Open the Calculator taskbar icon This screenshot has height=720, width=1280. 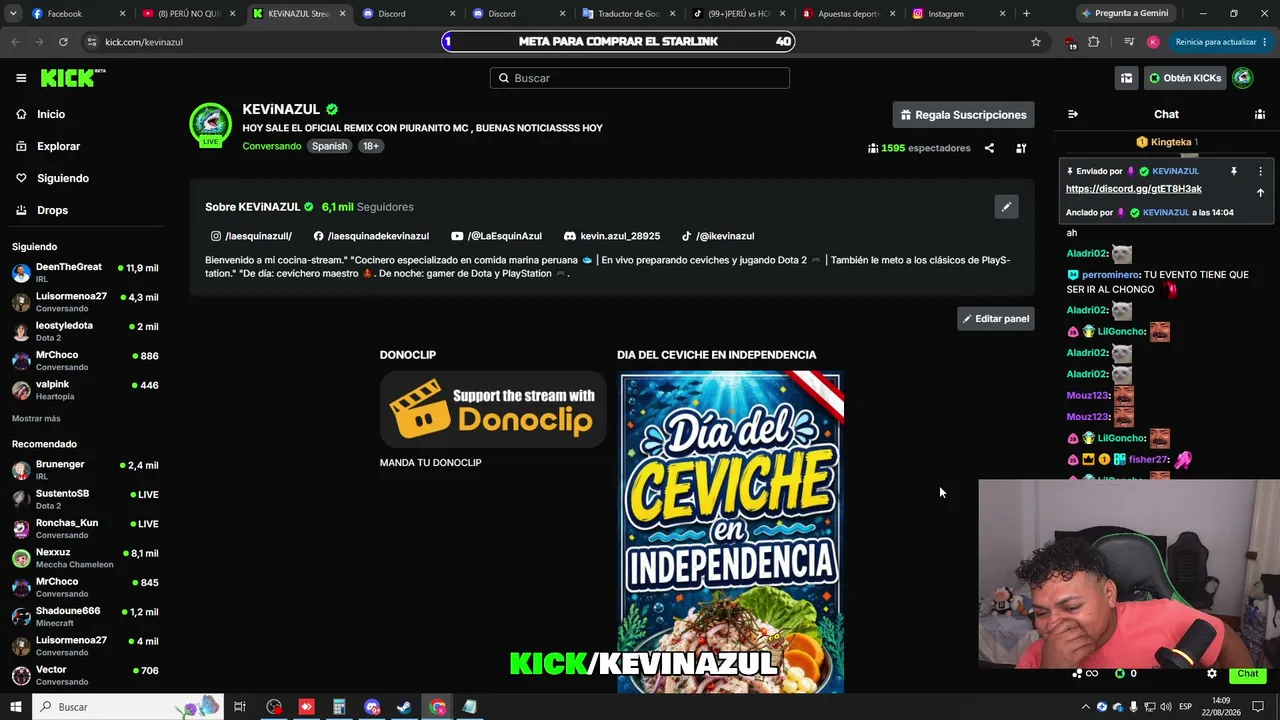tap(339, 707)
